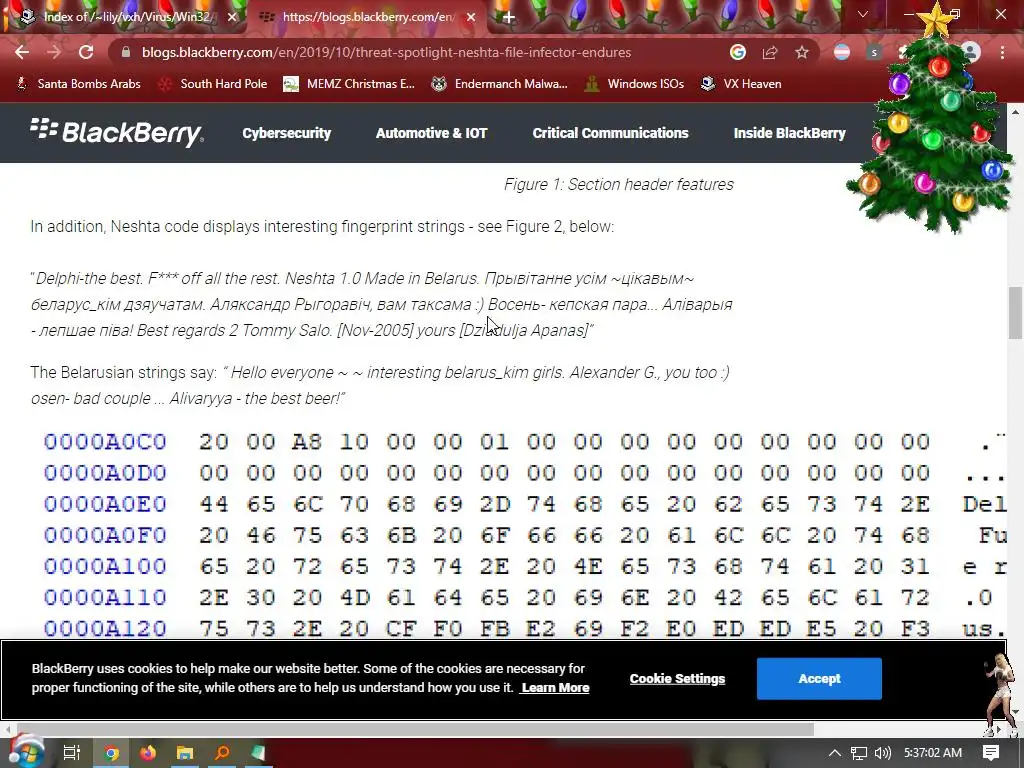This screenshot has height=768, width=1024.
Task: Open the Google icon in the address bar
Action: [x=738, y=52]
